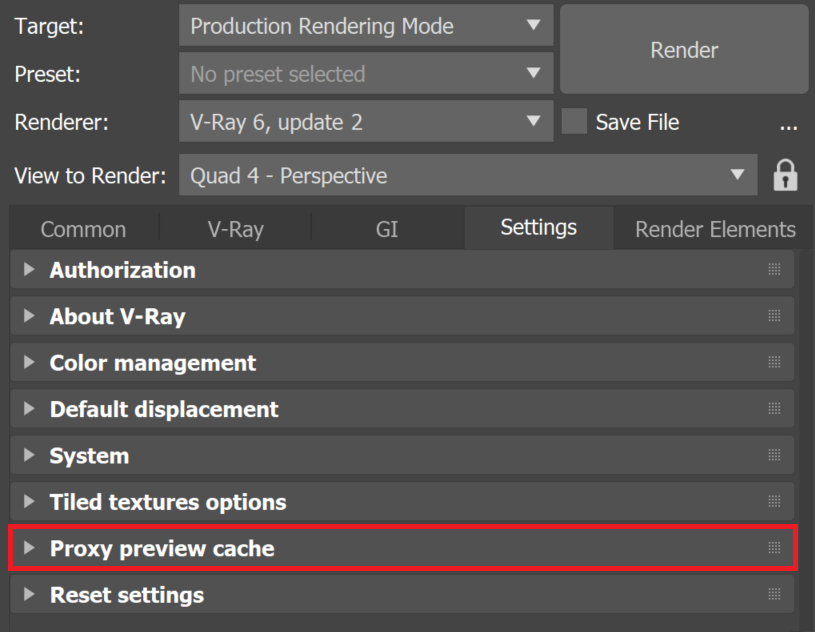
Task: Switch to the Common tab
Action: tap(83, 229)
